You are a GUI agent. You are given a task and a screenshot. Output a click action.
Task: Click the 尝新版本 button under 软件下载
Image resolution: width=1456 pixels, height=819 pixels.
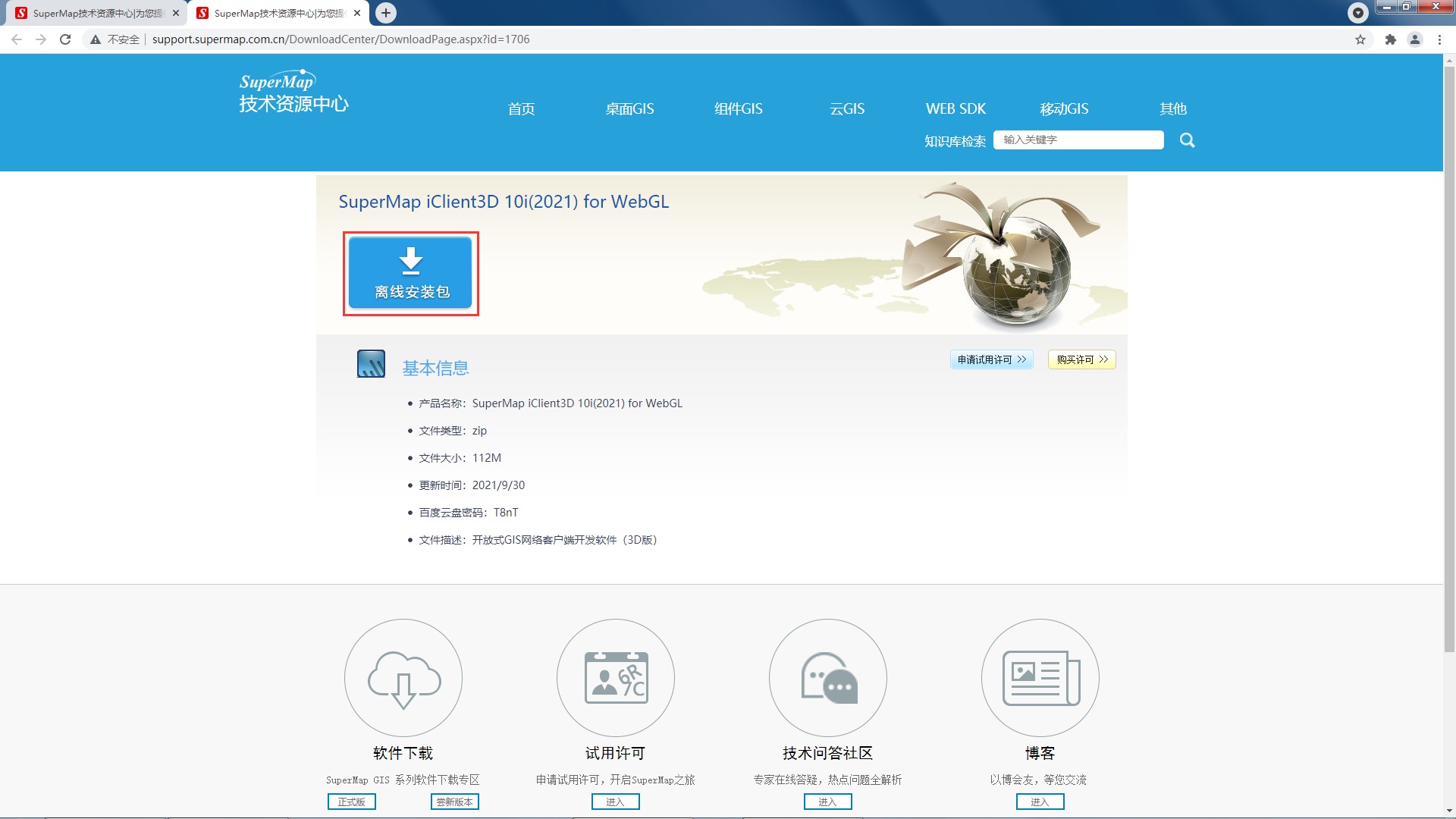(x=455, y=802)
